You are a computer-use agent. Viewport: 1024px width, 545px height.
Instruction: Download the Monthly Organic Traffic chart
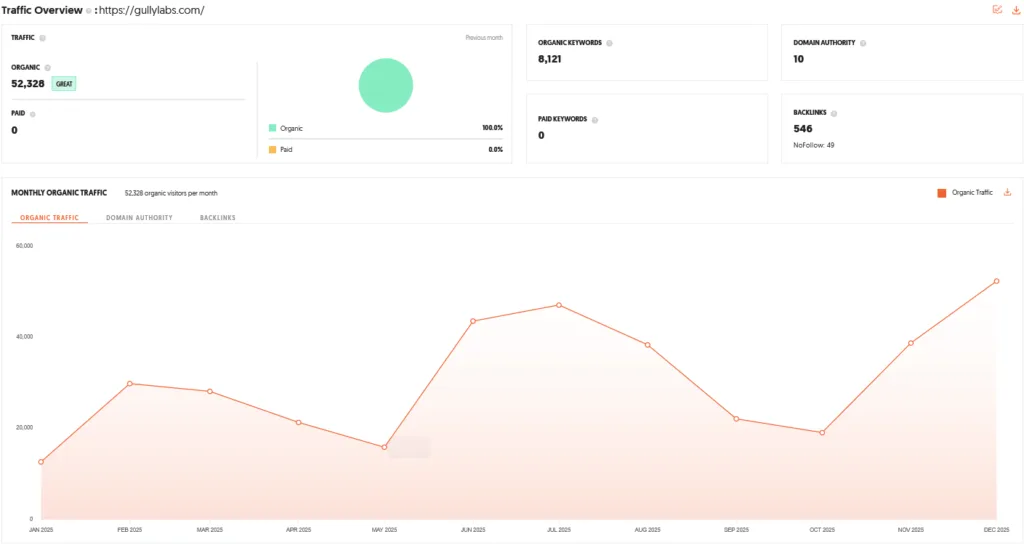1008,193
